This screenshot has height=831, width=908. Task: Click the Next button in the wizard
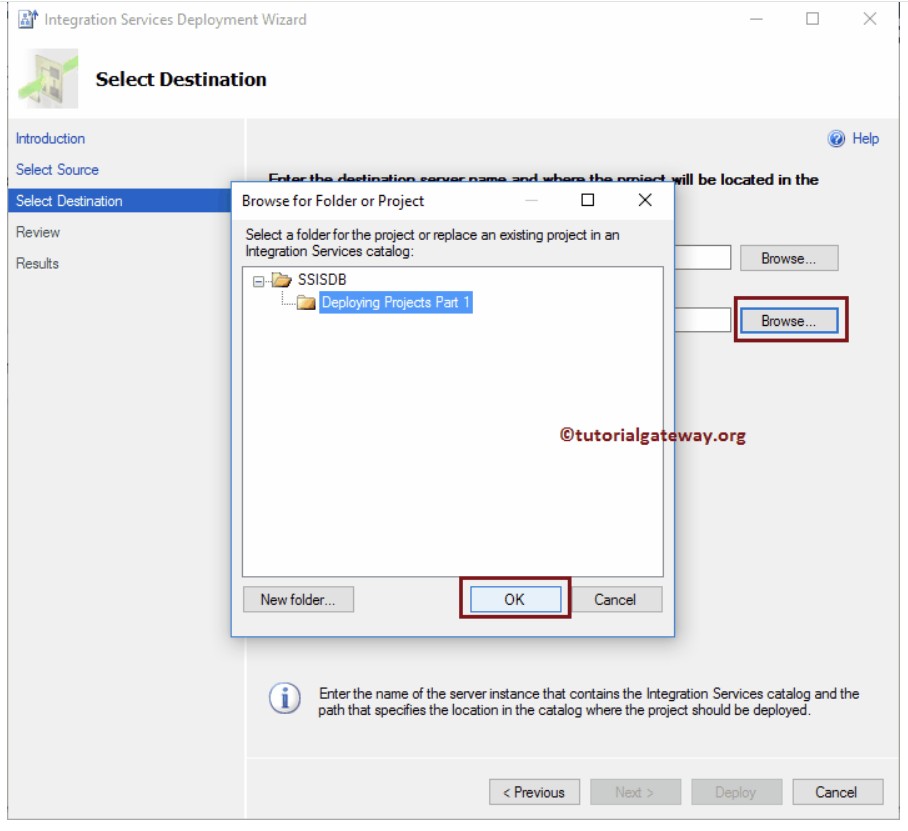(635, 792)
